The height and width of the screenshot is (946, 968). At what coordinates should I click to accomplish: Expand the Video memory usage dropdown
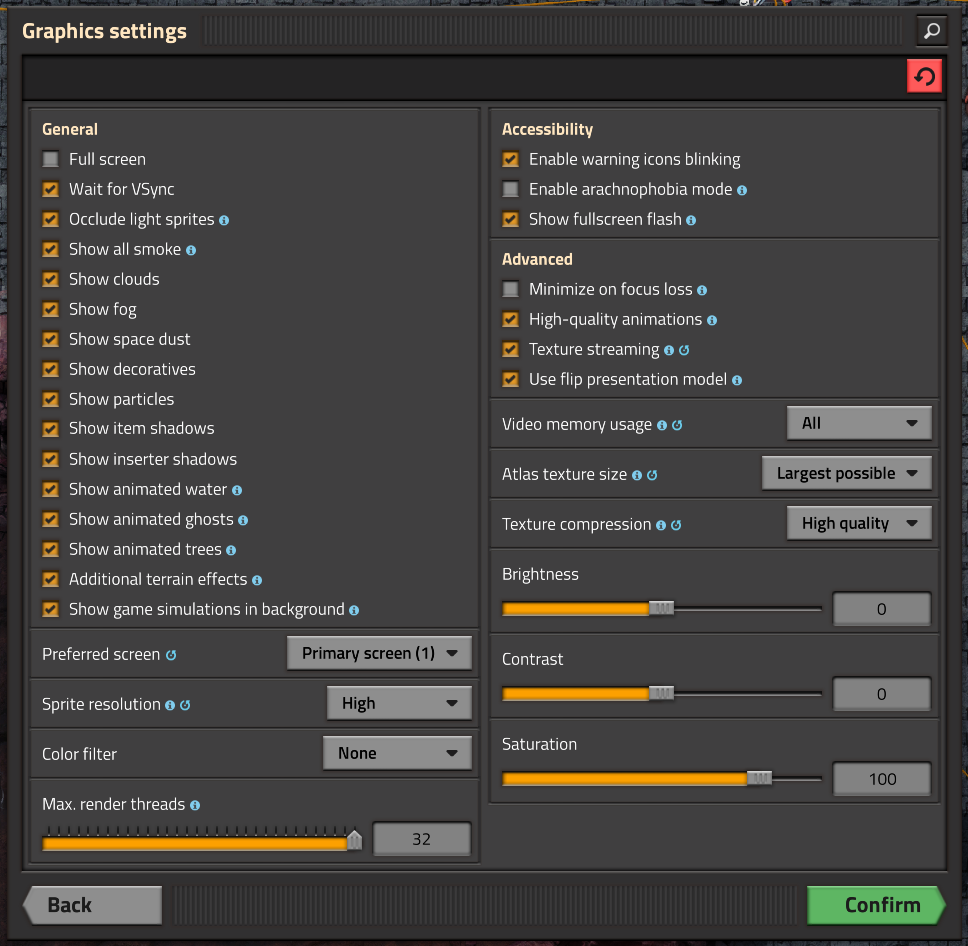pos(859,423)
